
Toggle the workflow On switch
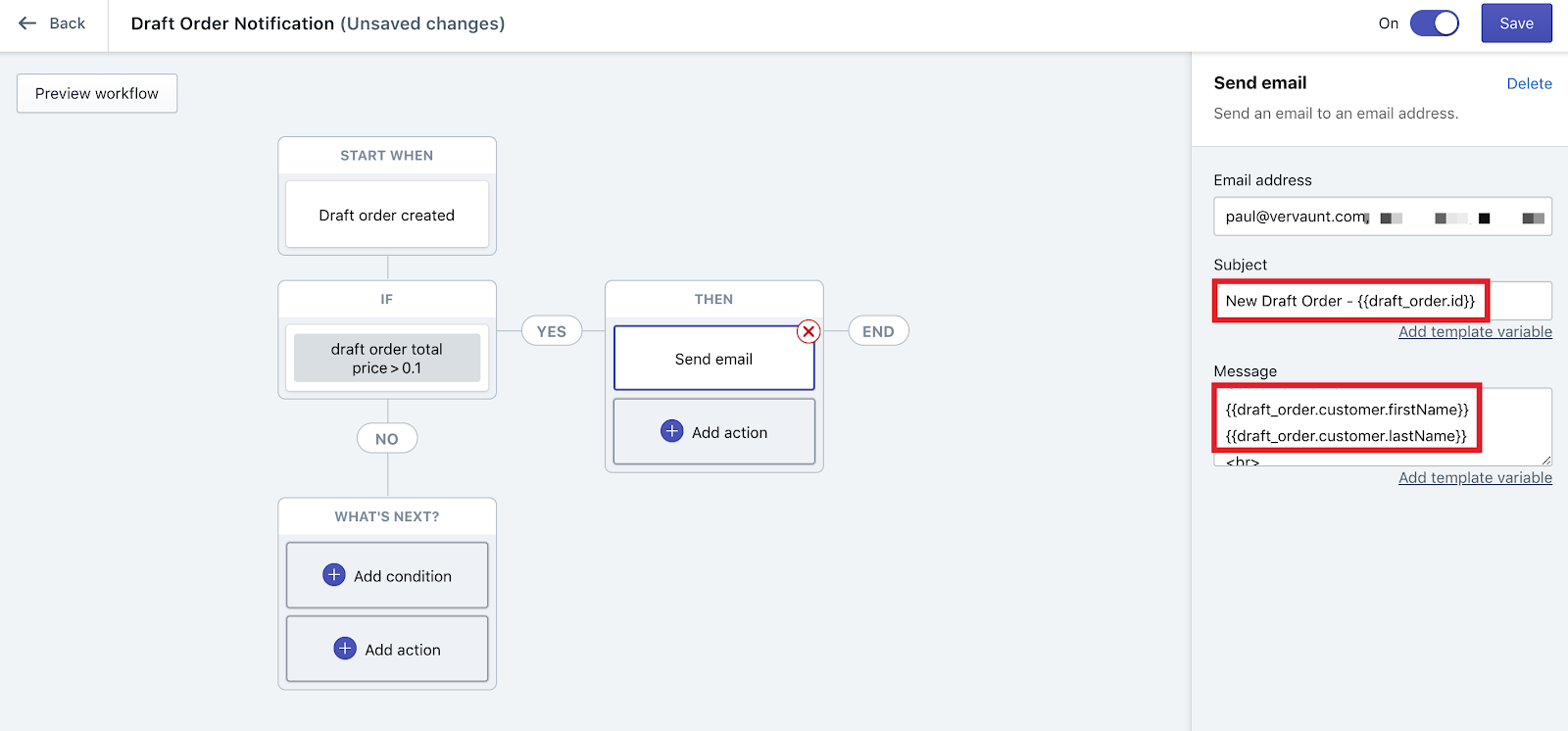tap(1434, 24)
